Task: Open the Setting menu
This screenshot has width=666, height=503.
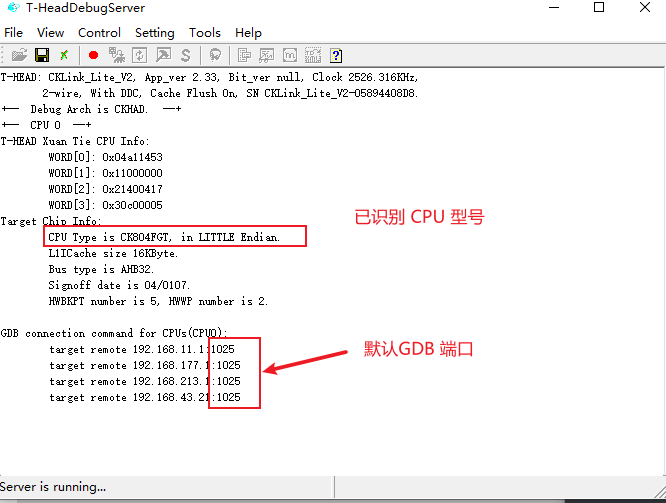Action: point(155,33)
